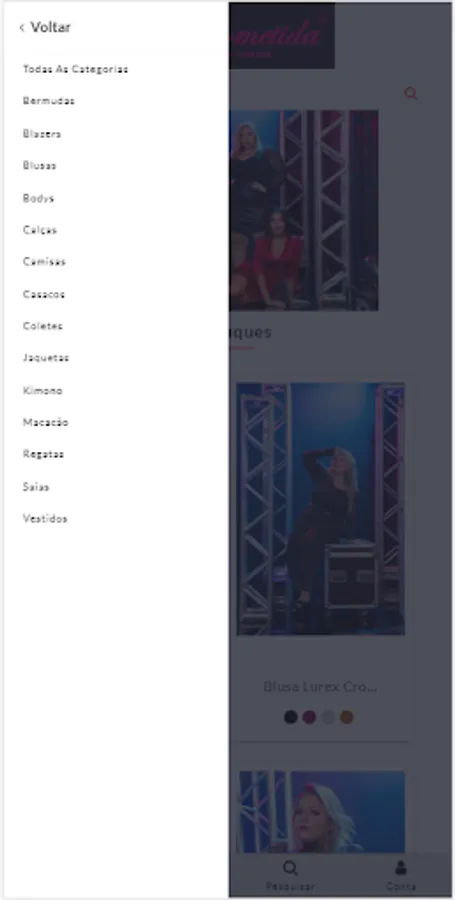The height and width of the screenshot is (900, 455).
Task: Open Pesquisar magnifier in bottom bar
Action: [290, 868]
